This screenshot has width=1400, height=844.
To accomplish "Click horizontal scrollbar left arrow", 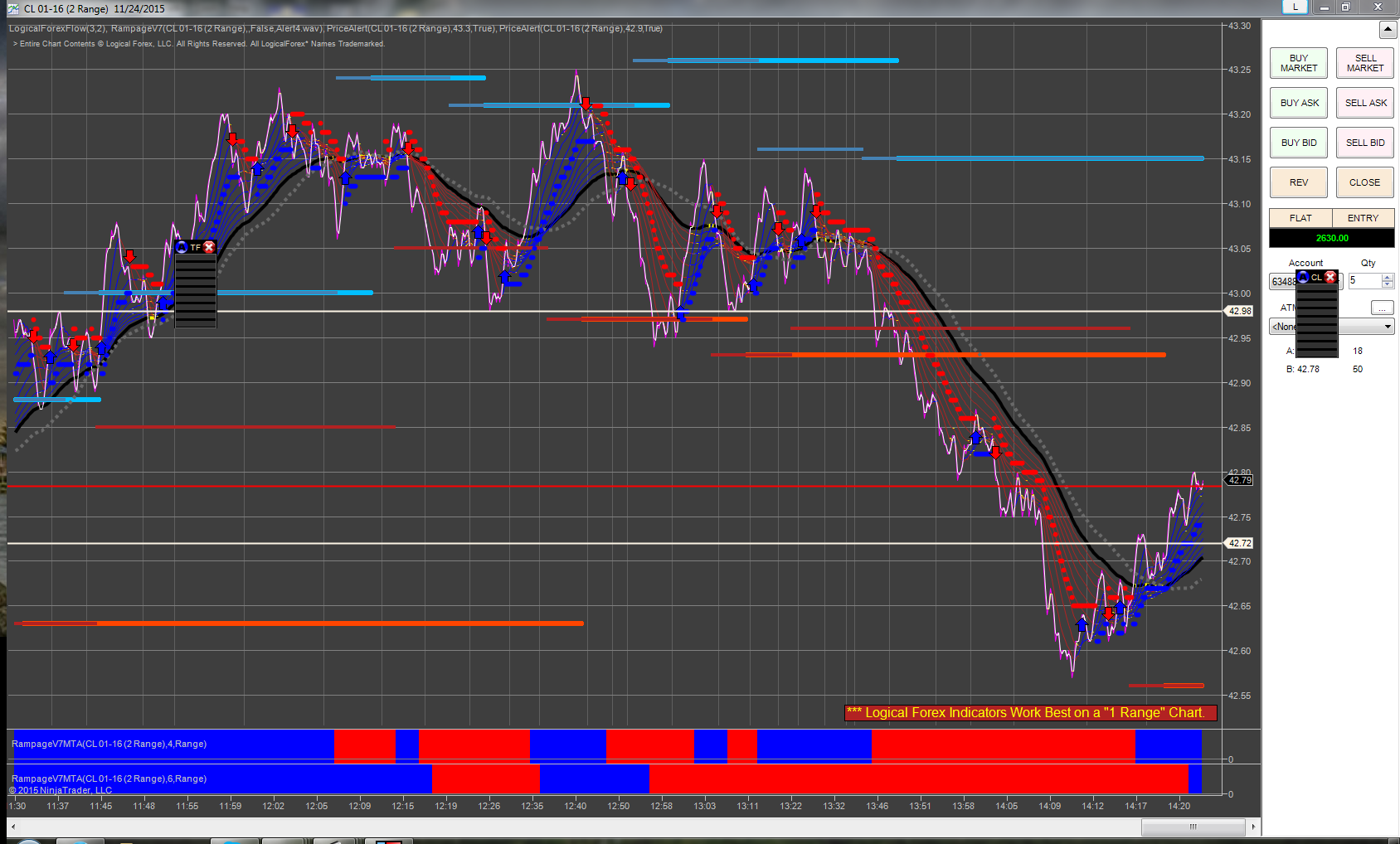I will [12, 827].
